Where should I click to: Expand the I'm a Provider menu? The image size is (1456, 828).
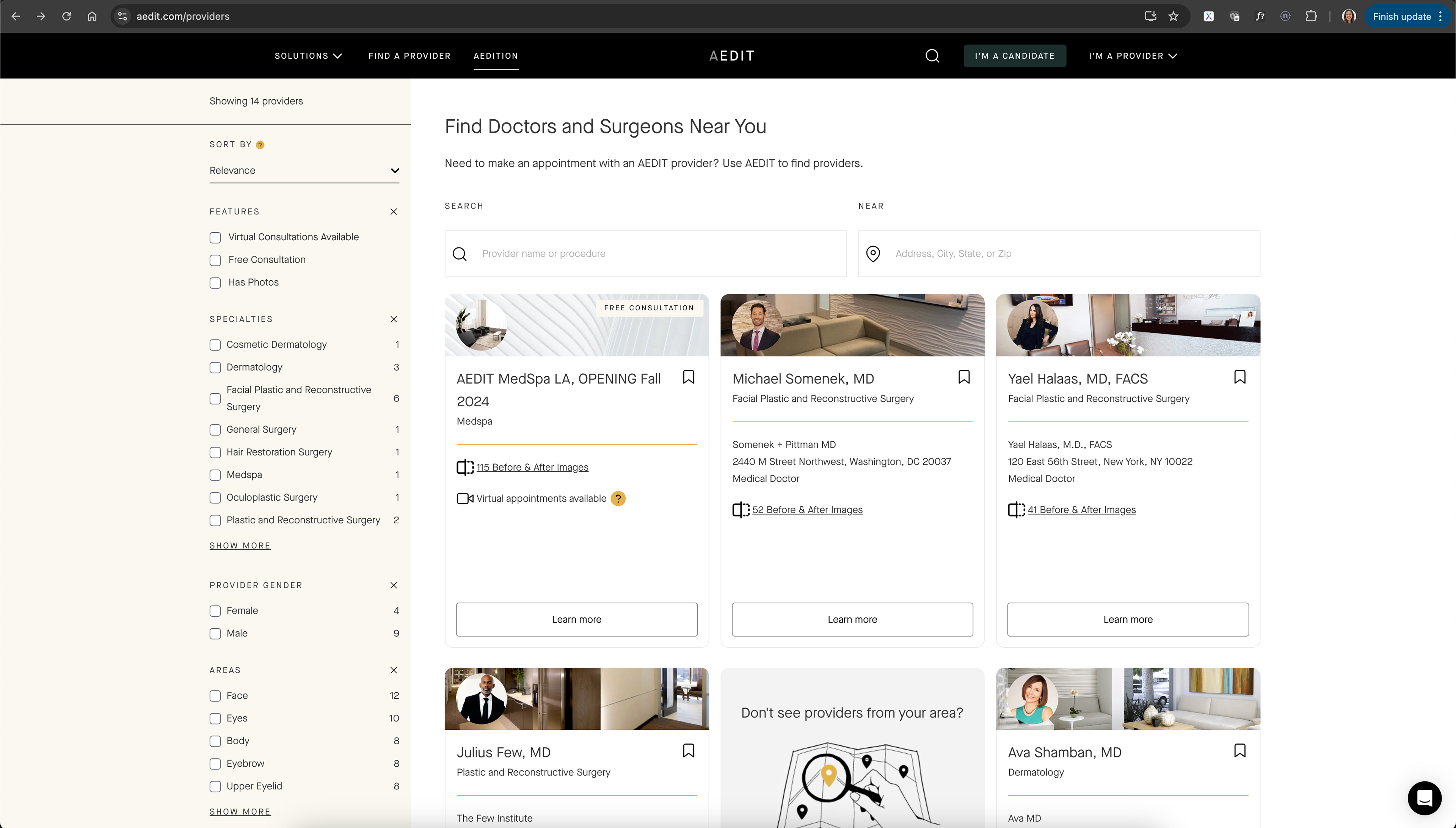point(1132,56)
